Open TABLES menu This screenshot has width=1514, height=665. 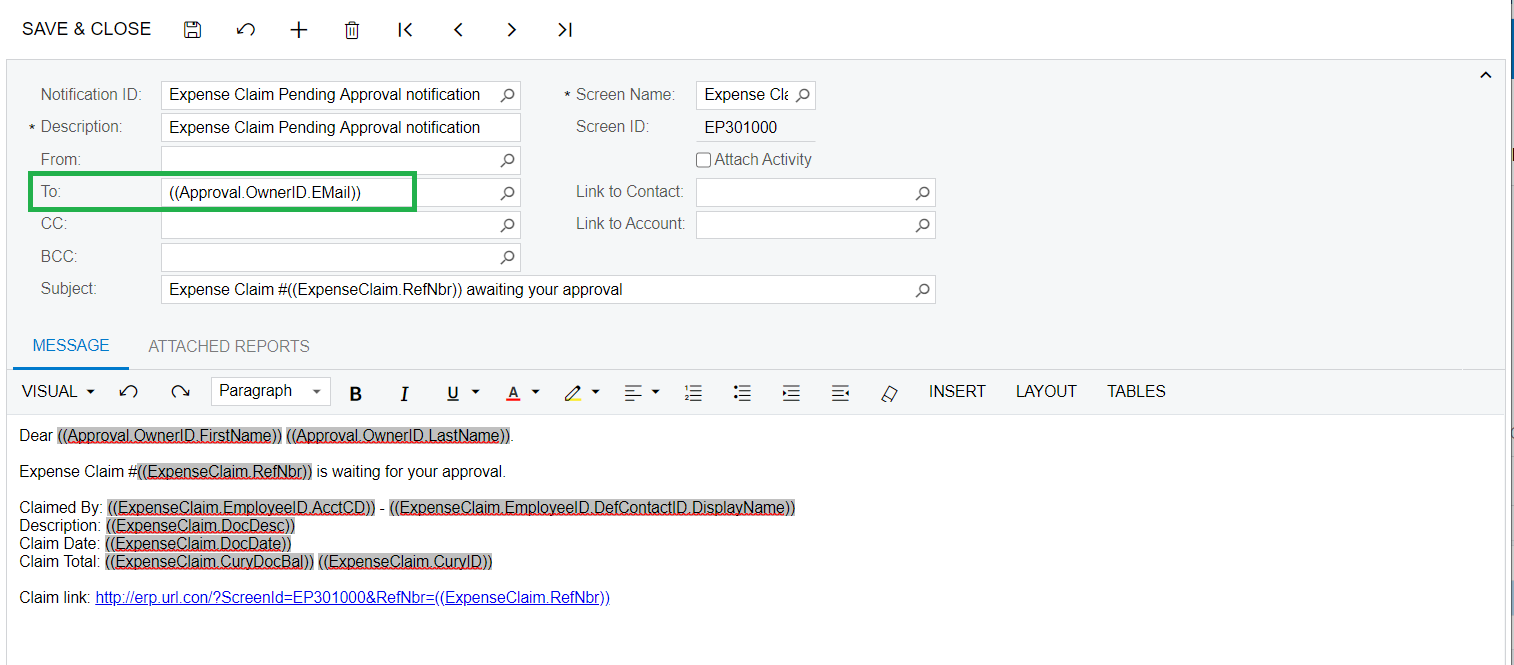click(x=1136, y=392)
